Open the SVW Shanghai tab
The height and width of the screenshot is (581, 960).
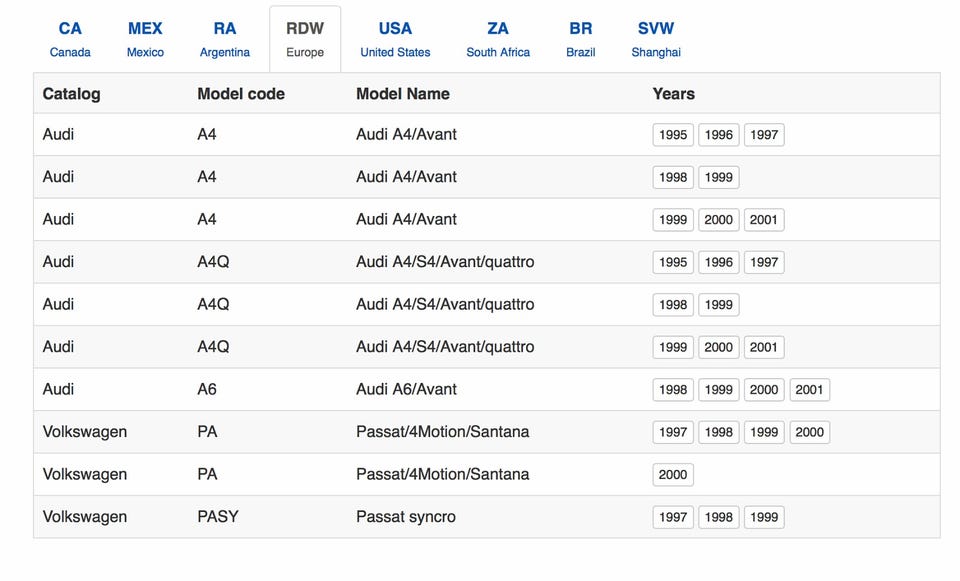point(656,39)
